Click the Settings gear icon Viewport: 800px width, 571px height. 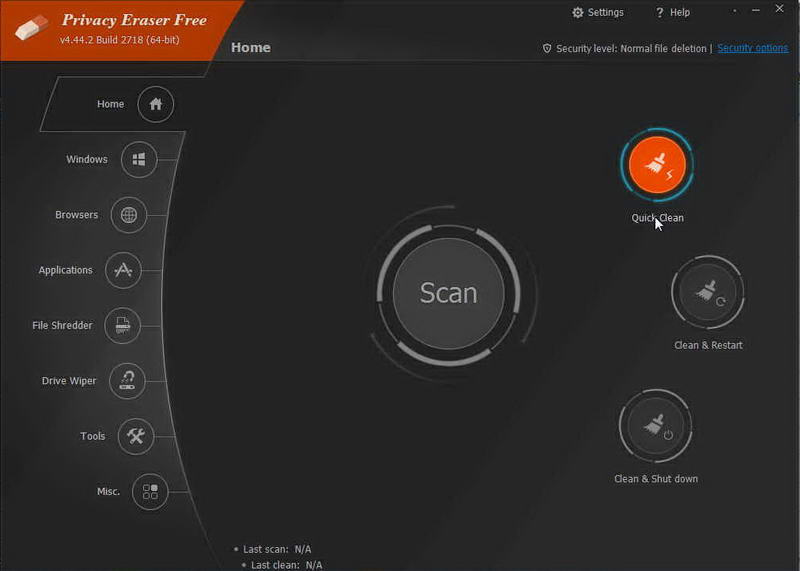coord(578,12)
